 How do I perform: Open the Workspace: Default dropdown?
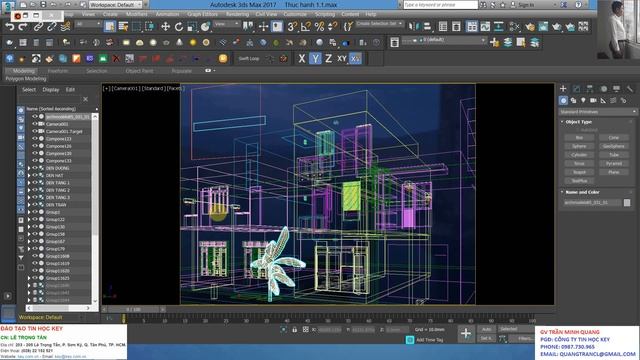pyautogui.click(x=115, y=5)
